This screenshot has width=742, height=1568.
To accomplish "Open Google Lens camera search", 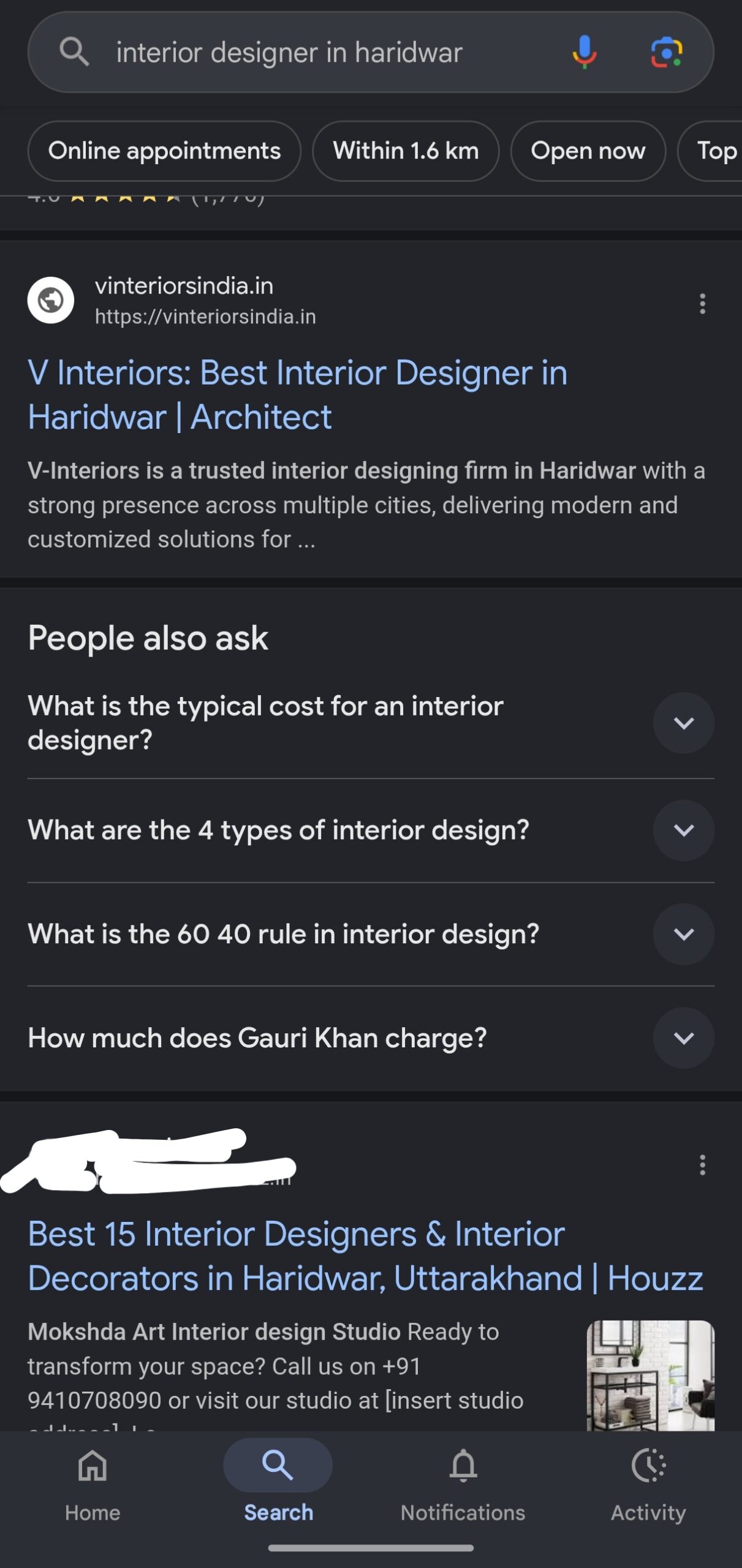I will (666, 52).
